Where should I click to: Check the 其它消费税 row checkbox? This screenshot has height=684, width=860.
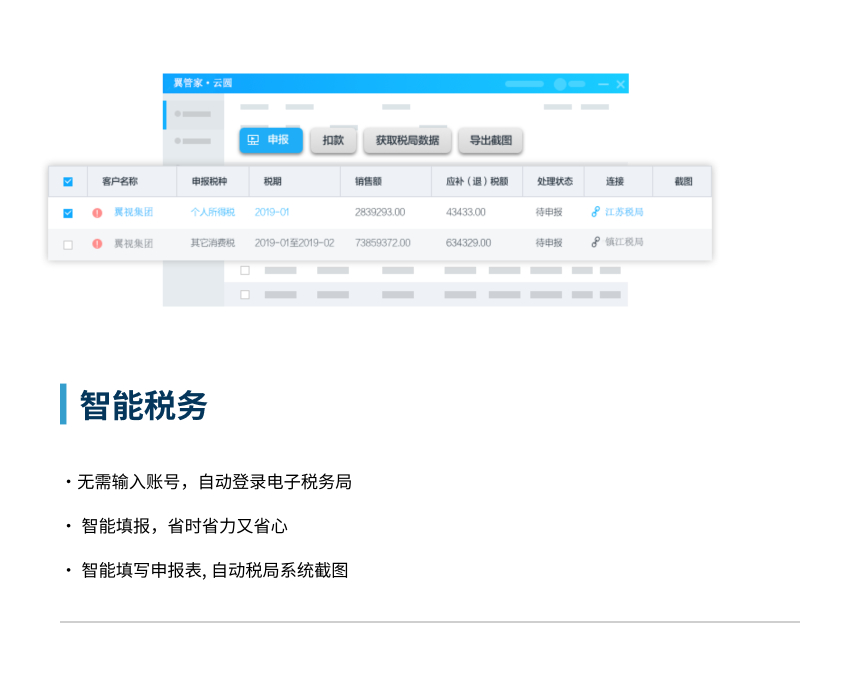(x=68, y=244)
